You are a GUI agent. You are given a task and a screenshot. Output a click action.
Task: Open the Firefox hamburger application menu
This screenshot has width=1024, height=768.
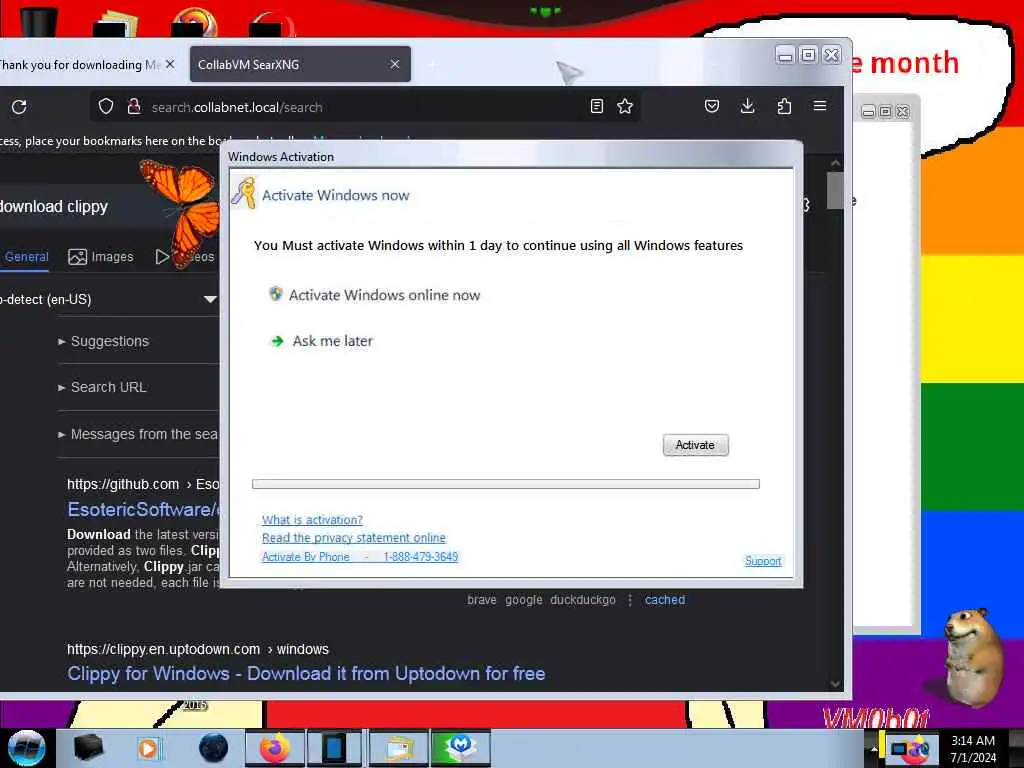point(820,106)
